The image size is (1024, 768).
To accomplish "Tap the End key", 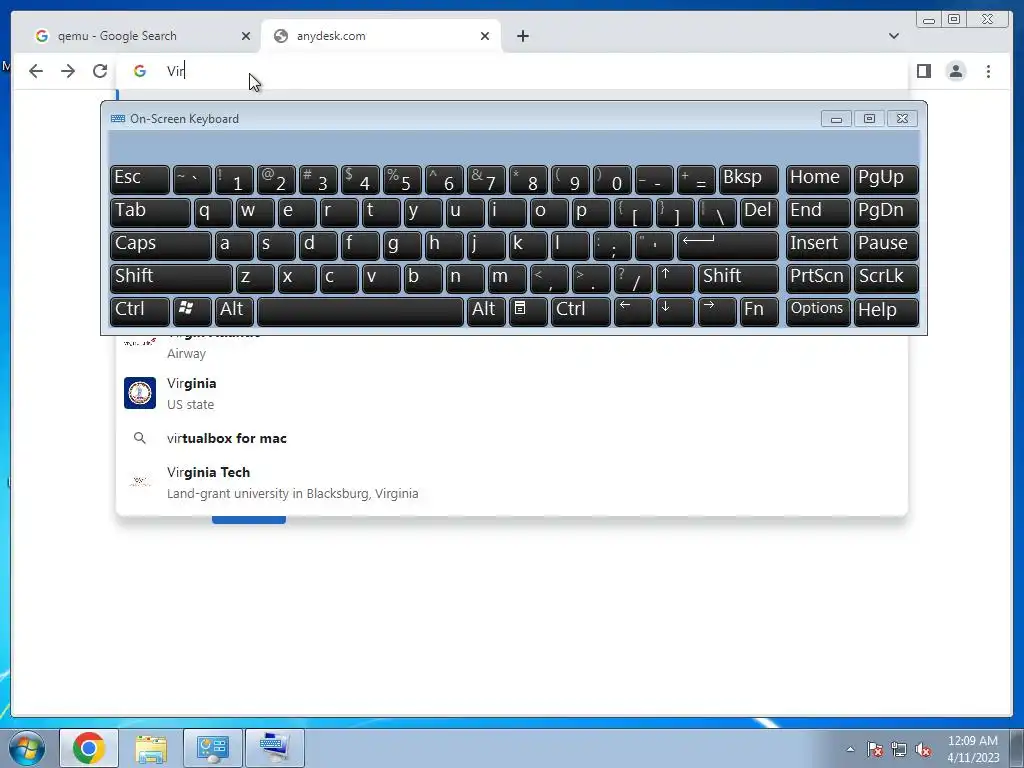I will (818, 212).
